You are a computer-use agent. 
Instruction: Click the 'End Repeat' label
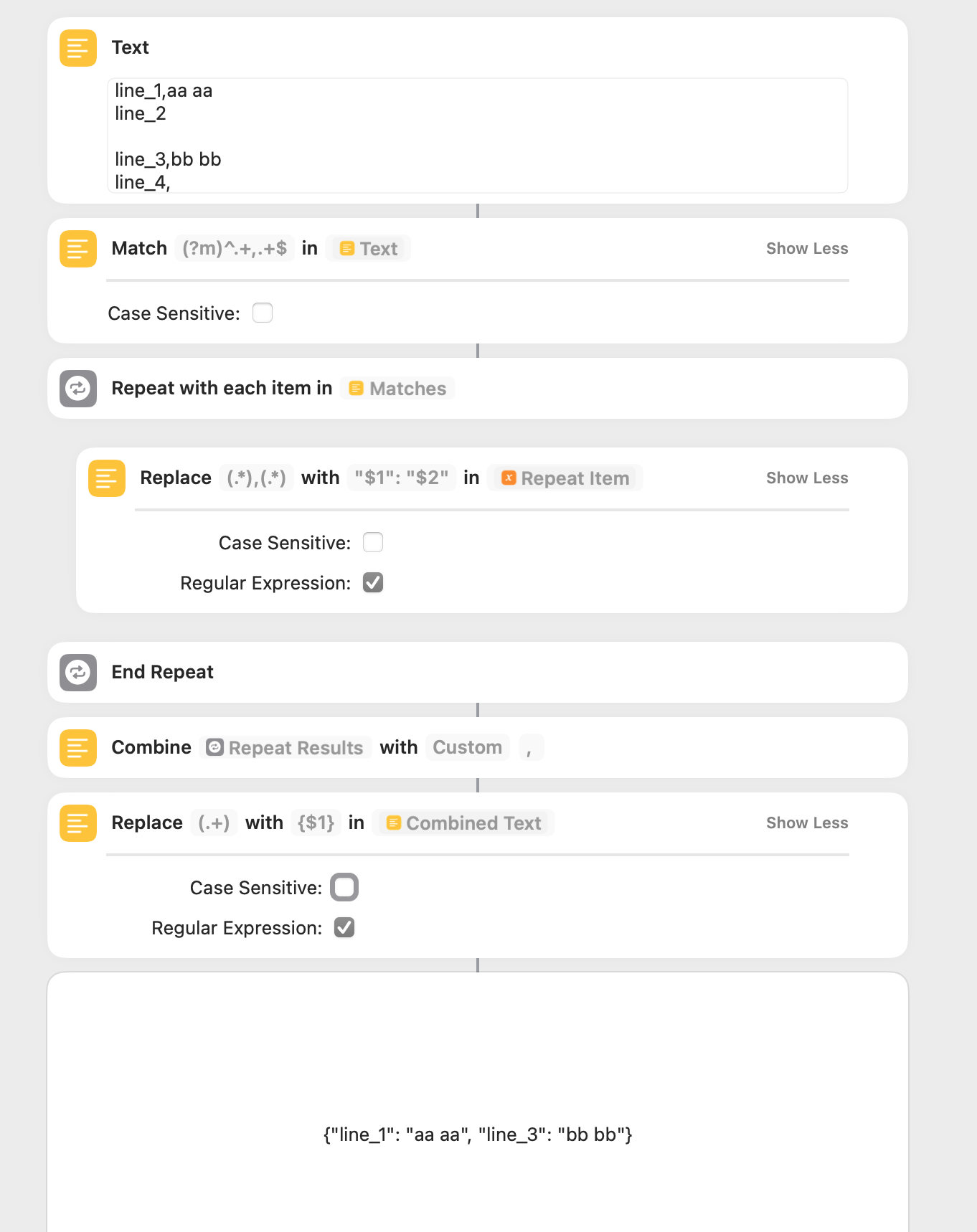[x=162, y=672]
